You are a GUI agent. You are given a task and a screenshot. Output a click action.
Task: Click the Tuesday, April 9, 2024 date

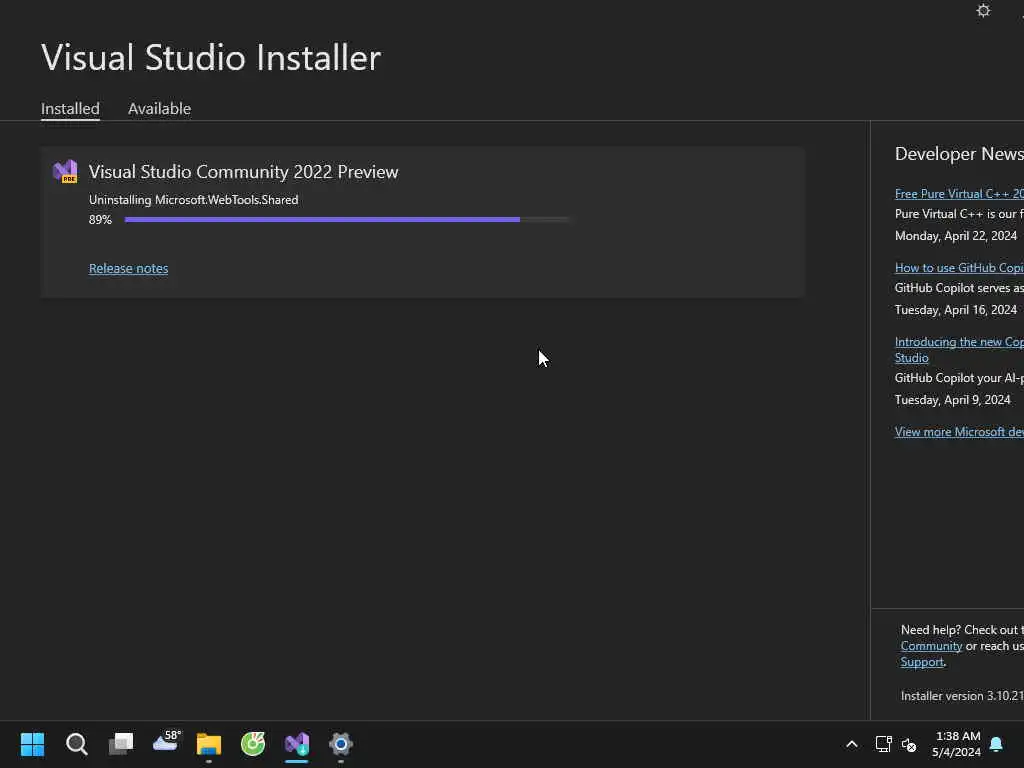pyautogui.click(x=952, y=400)
